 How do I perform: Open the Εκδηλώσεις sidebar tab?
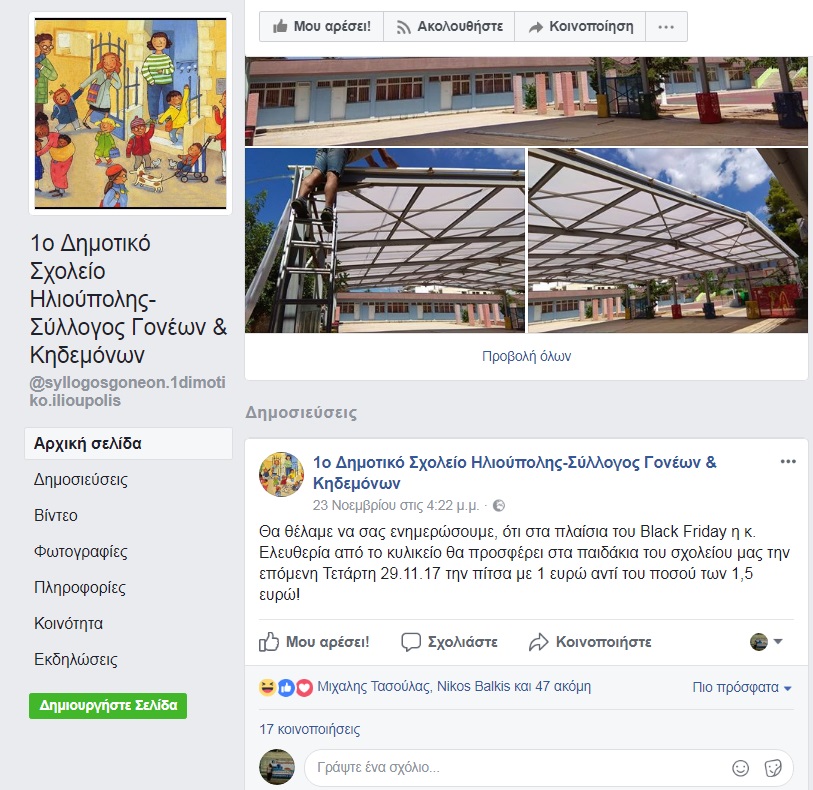pos(76,659)
